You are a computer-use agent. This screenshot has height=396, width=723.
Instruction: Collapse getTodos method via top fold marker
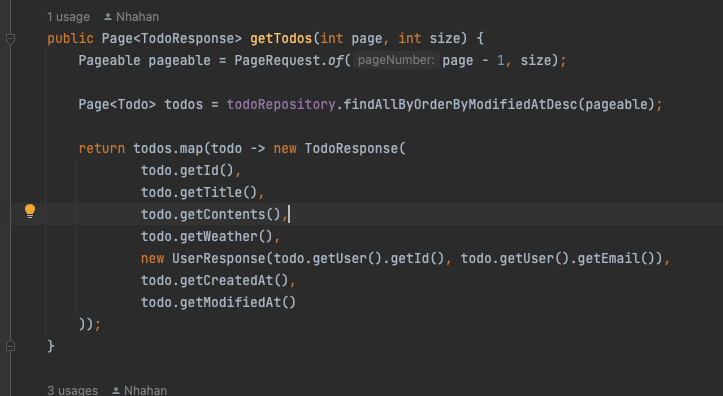(x=11, y=39)
